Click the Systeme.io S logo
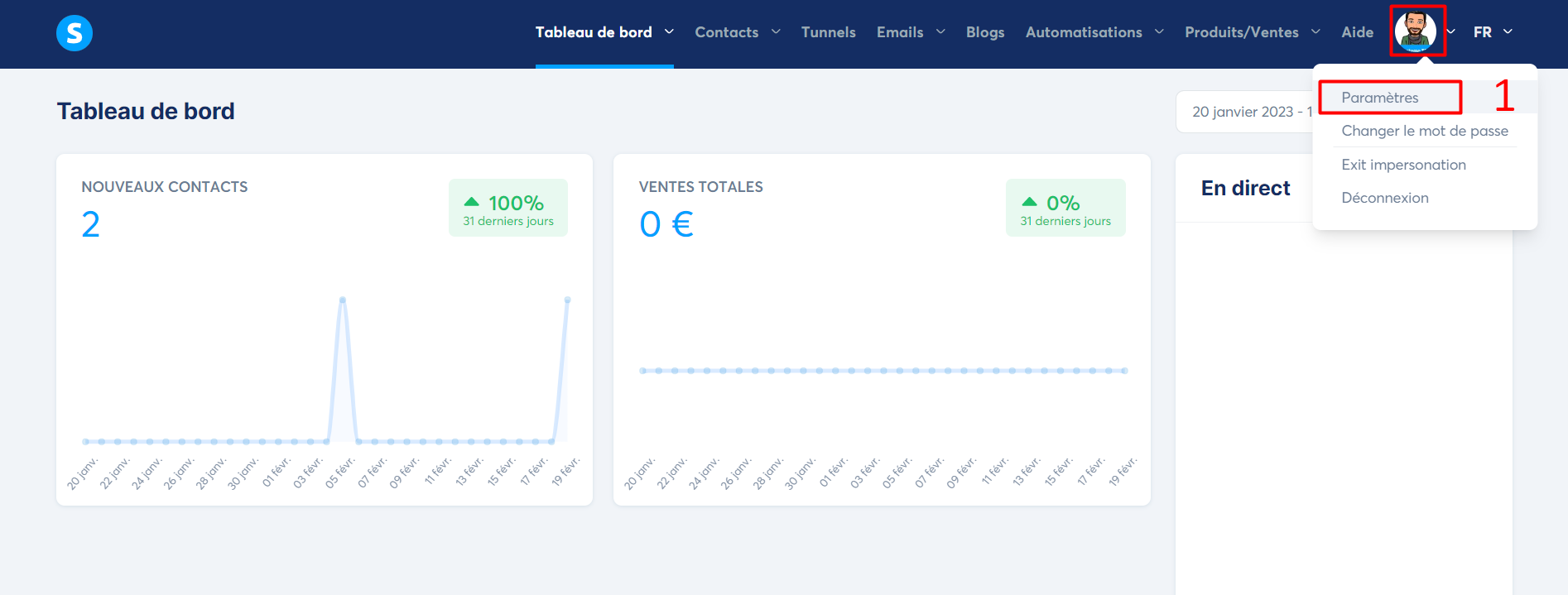 click(75, 33)
